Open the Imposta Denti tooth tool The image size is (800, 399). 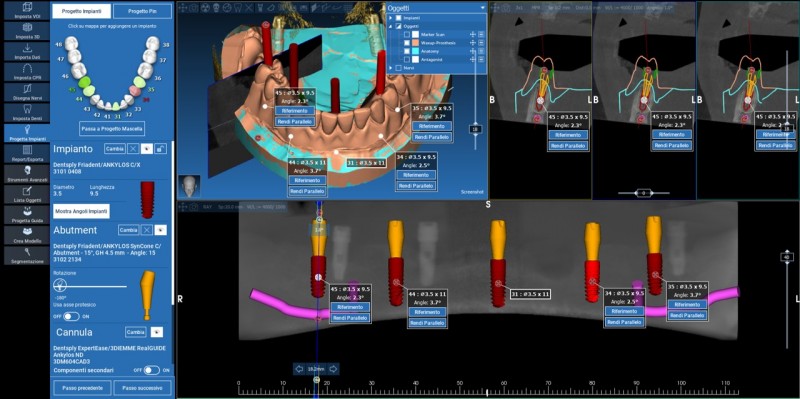click(x=27, y=112)
